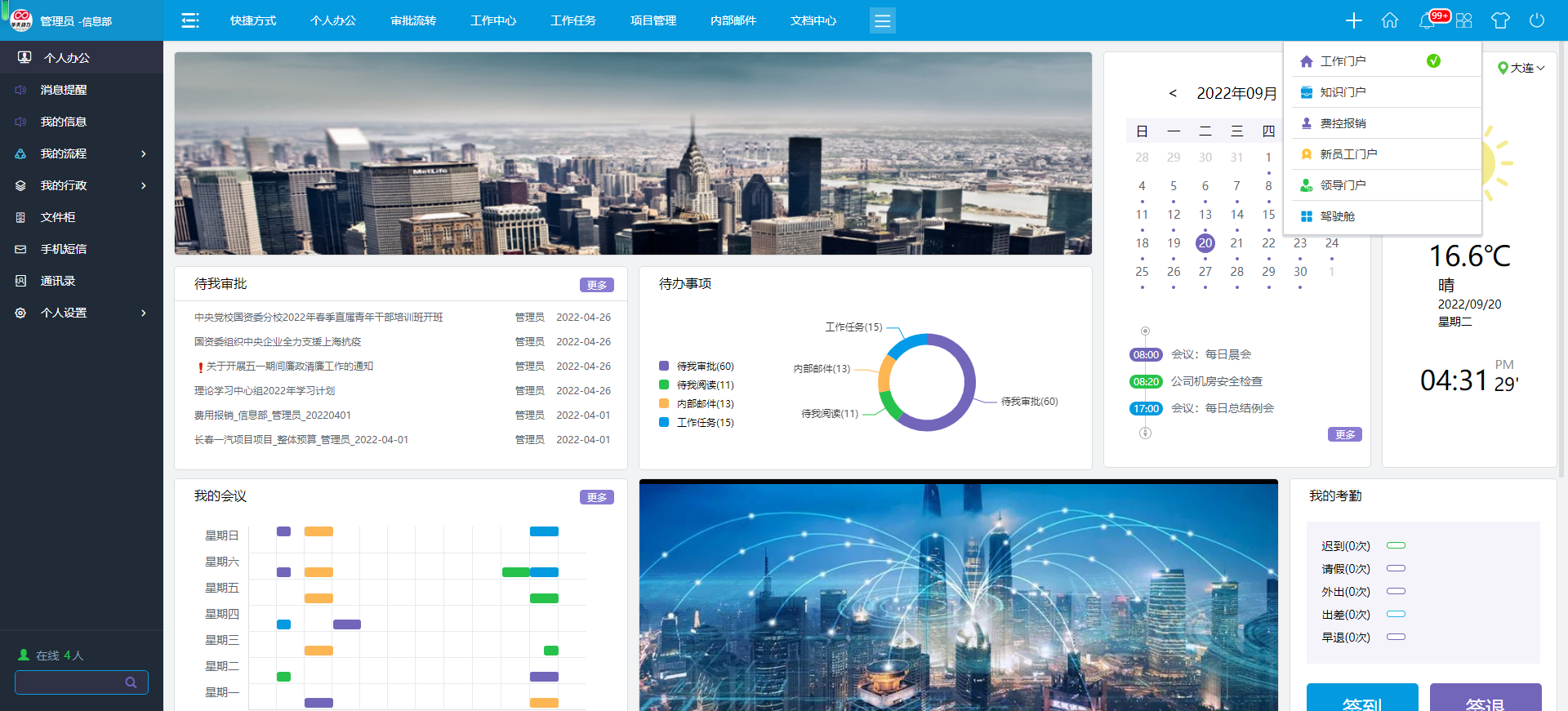The width and height of the screenshot is (1568, 711).
Task: Expand 个人设置 sidebar submenu
Action: [x=82, y=313]
